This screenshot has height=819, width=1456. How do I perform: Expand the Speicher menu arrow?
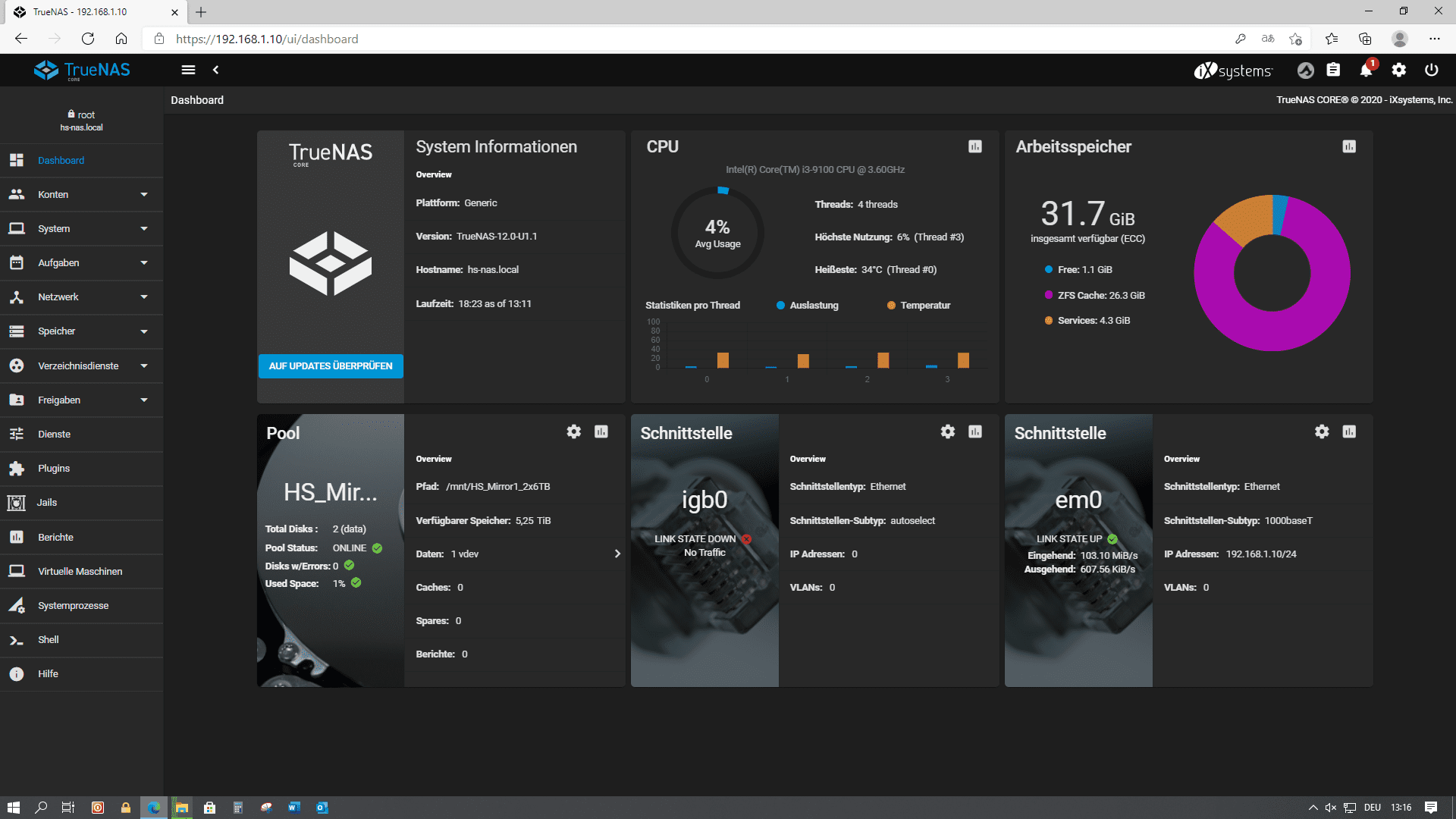pos(144,331)
